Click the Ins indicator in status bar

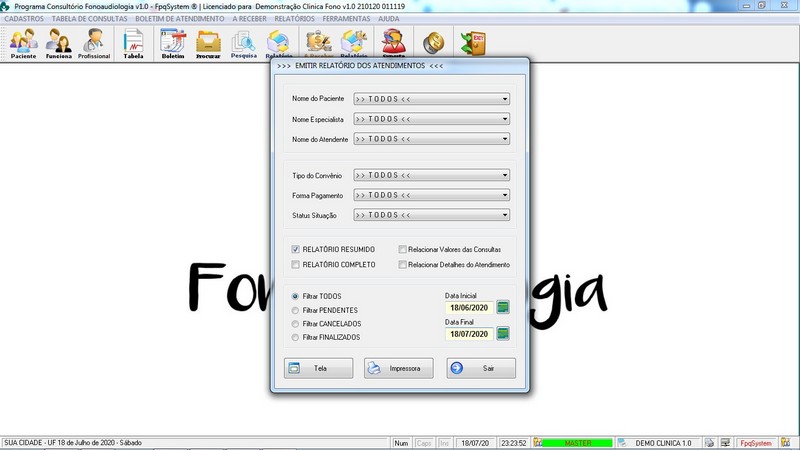coord(444,443)
